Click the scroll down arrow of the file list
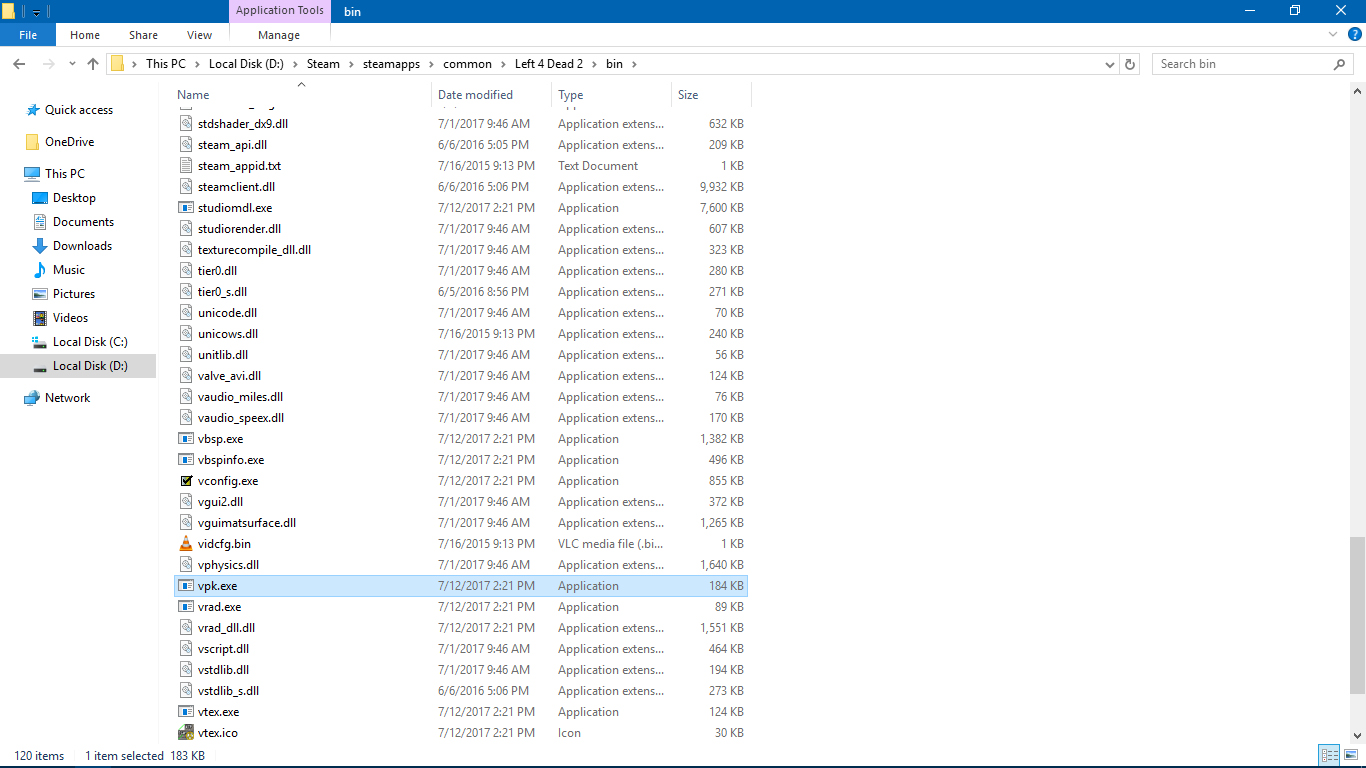 1357,735
